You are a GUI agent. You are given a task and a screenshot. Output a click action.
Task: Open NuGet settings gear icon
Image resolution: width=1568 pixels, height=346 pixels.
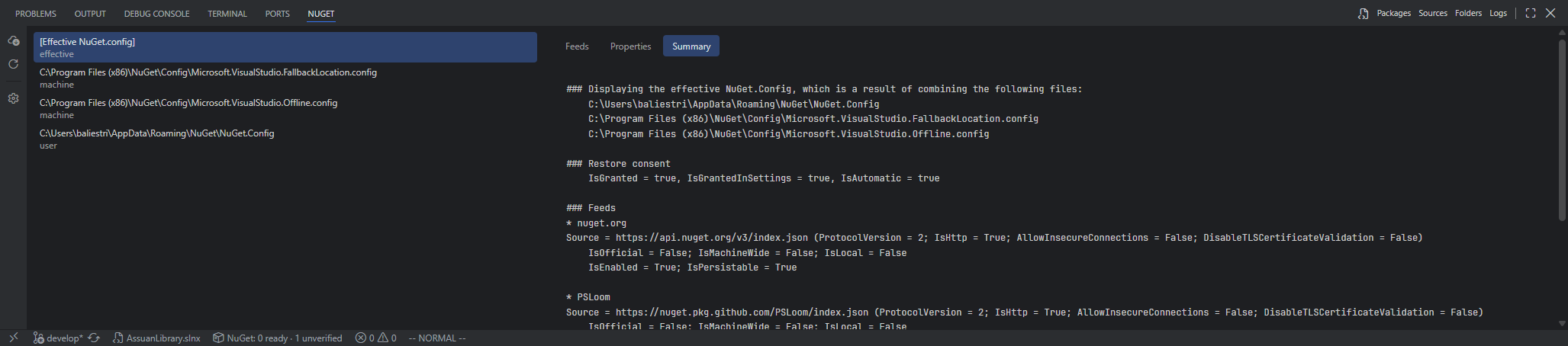coord(13,98)
